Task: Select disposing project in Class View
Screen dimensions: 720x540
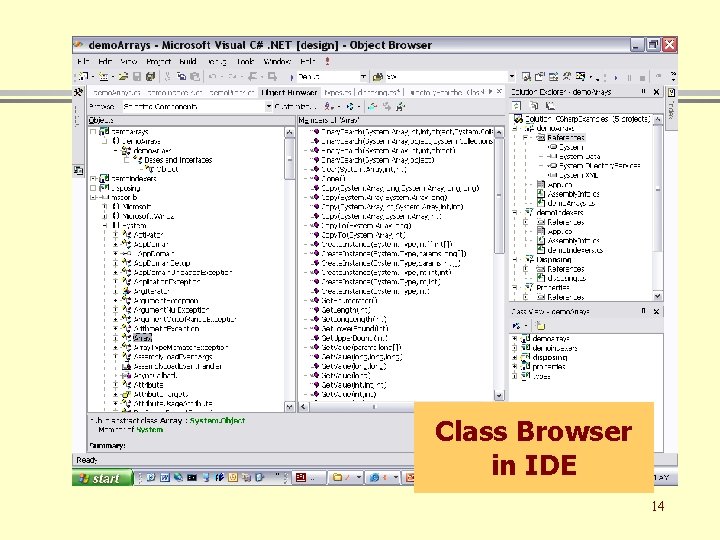Action: [x=550, y=357]
